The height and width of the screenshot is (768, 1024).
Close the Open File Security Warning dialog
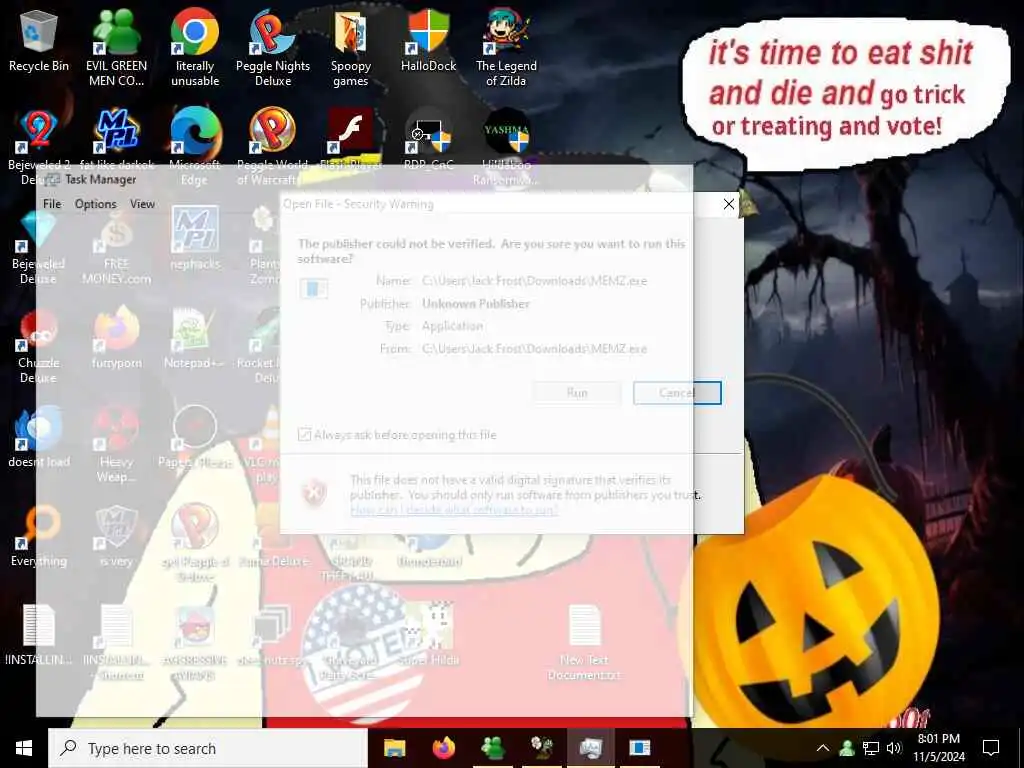(x=729, y=204)
